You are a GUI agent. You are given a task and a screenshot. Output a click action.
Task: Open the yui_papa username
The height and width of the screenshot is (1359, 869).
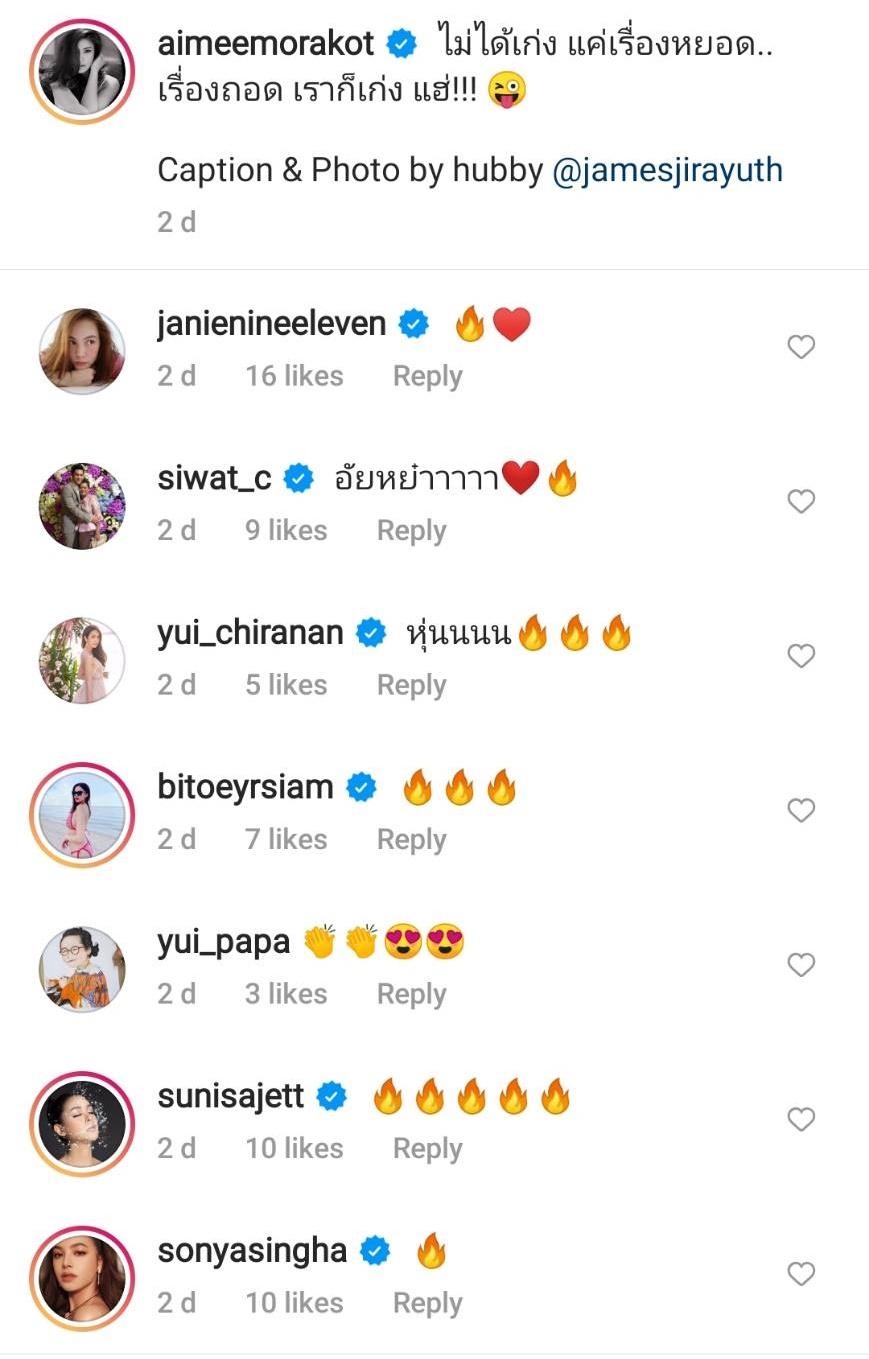[x=223, y=942]
